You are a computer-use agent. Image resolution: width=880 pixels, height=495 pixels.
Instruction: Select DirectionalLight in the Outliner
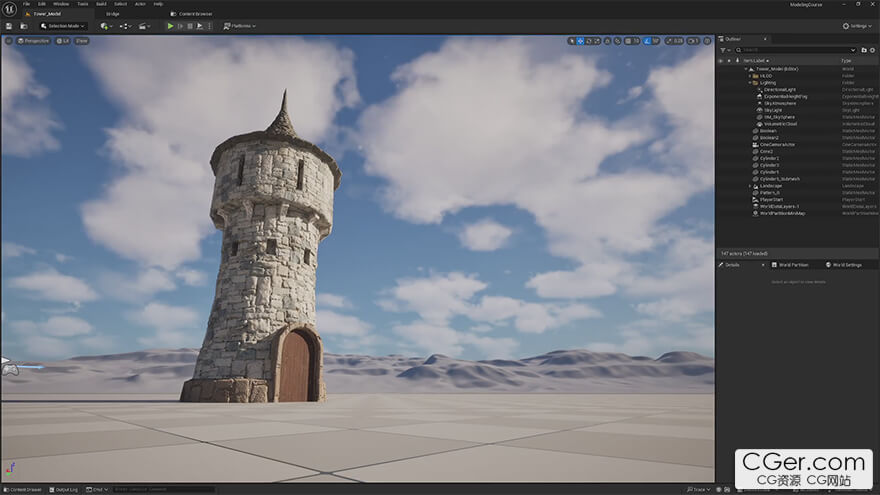click(x=780, y=90)
